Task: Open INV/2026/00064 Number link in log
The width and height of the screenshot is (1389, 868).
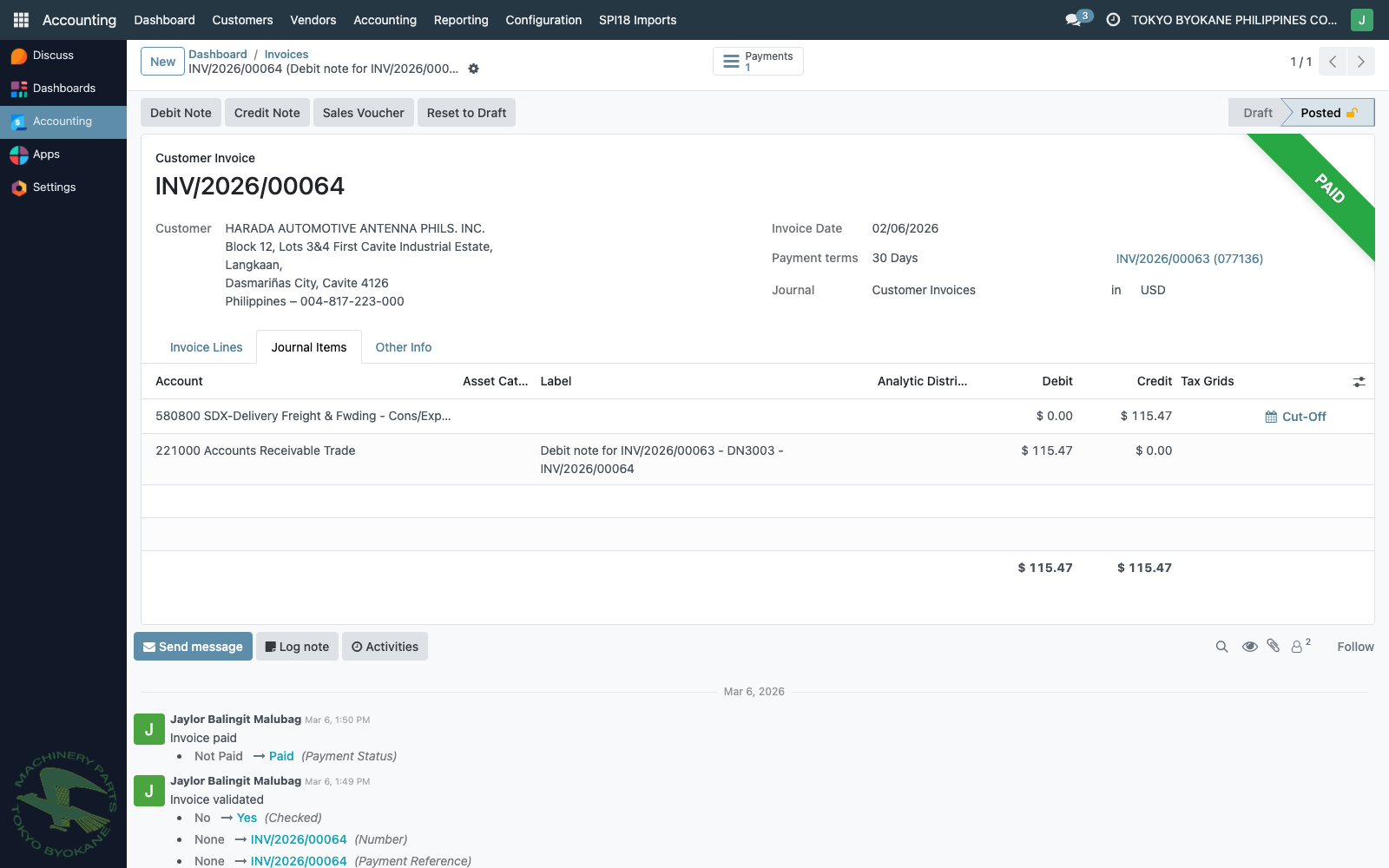Action: (299, 839)
